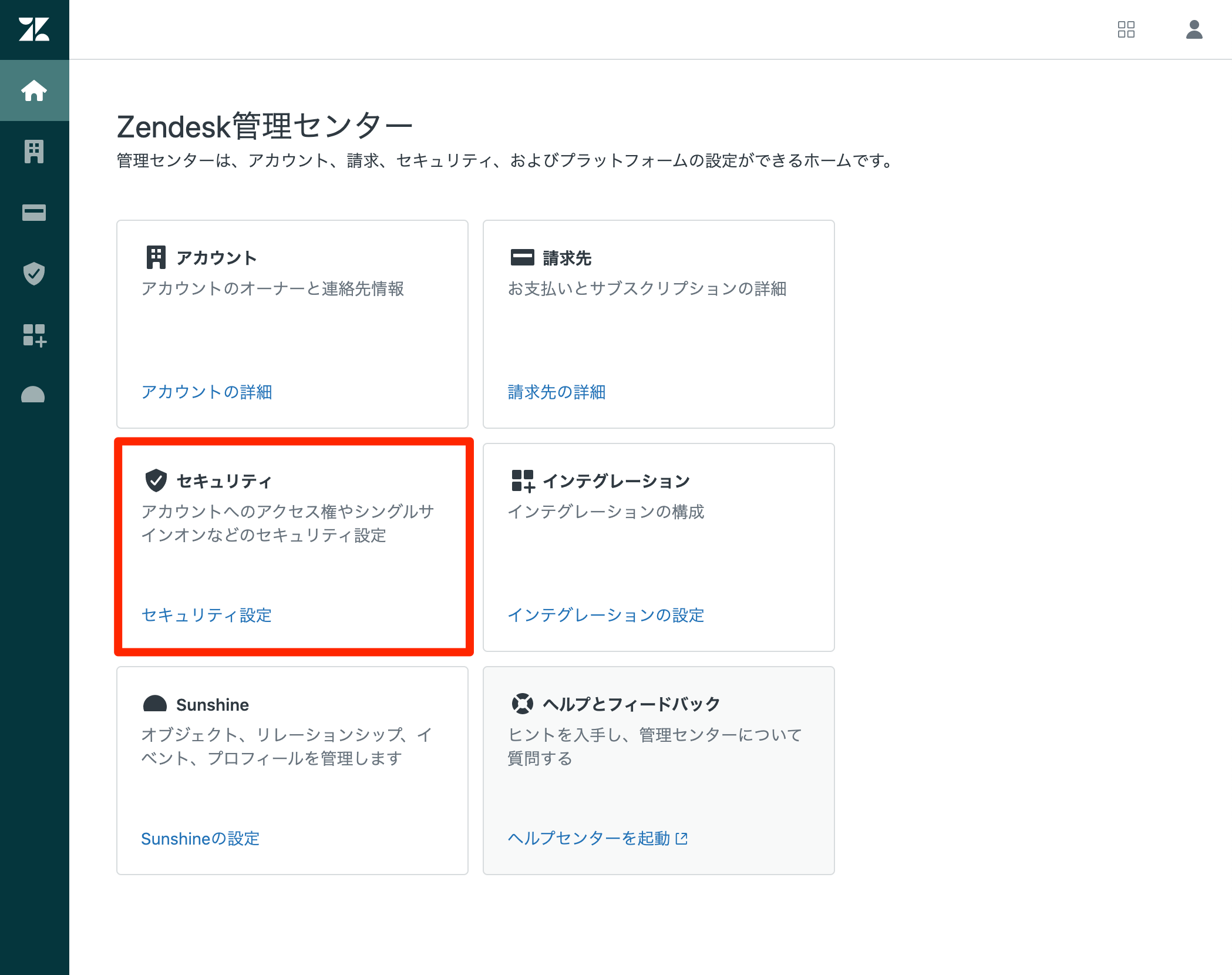Viewport: 1232px width, 975px height.
Task: Click the アカウントのオーナーと連絡先情報 description
Action: coord(272,288)
